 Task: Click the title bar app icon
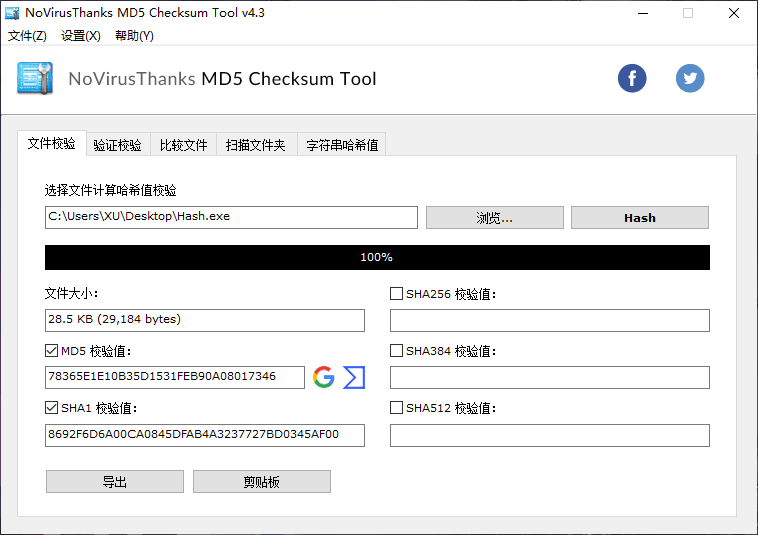pyautogui.click(x=12, y=13)
